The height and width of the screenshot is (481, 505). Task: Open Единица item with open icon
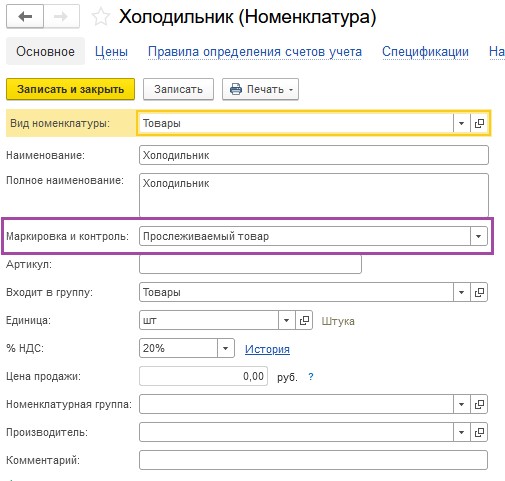coord(304,320)
